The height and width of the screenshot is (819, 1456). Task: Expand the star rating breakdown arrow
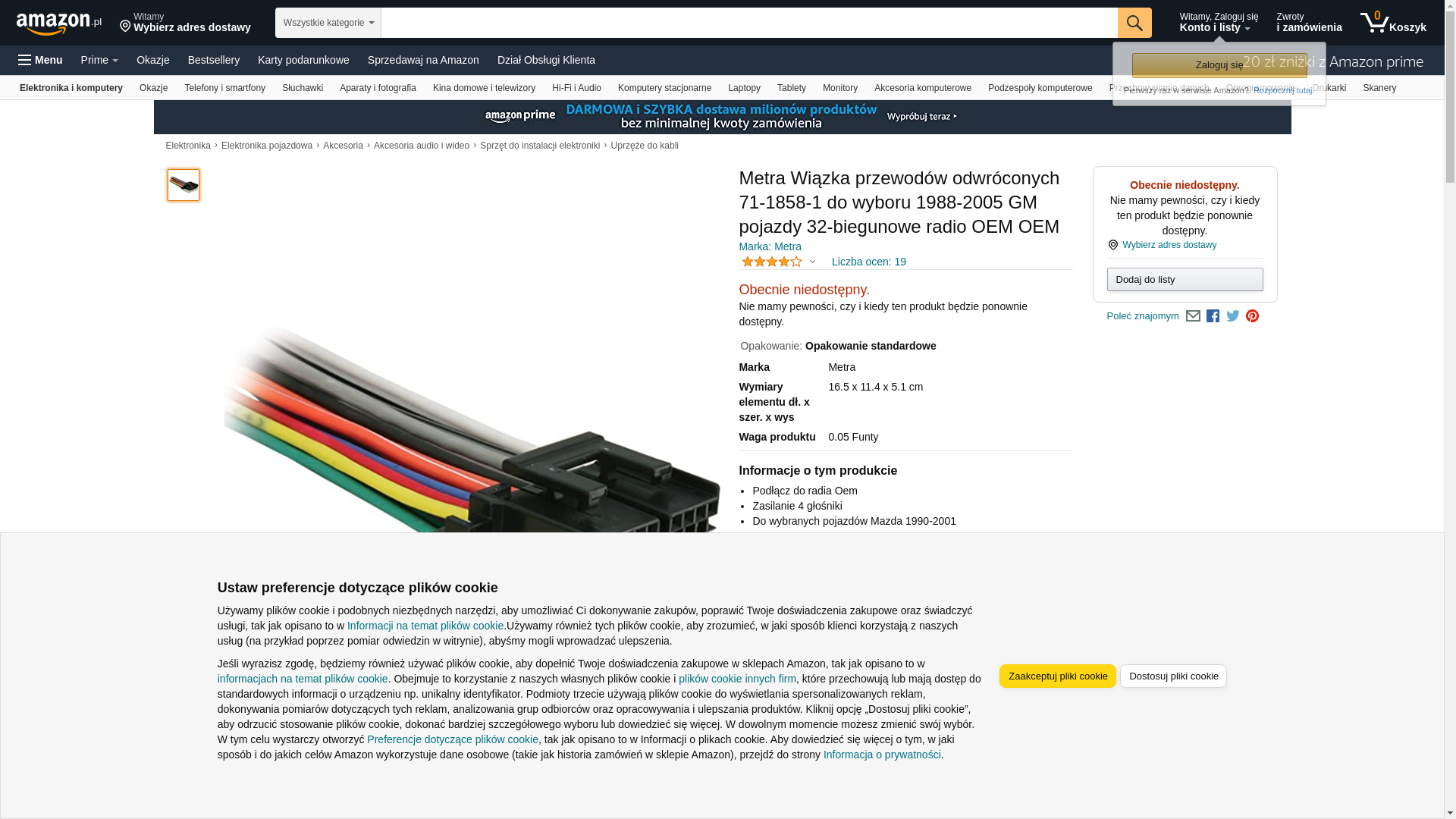pyautogui.click(x=812, y=262)
